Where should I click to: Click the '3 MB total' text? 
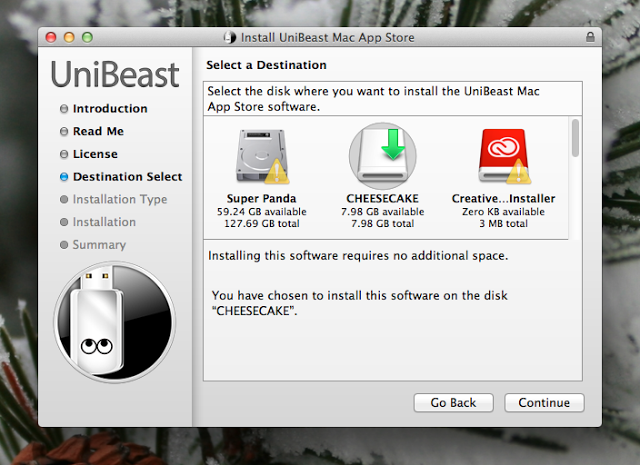[x=503, y=223]
